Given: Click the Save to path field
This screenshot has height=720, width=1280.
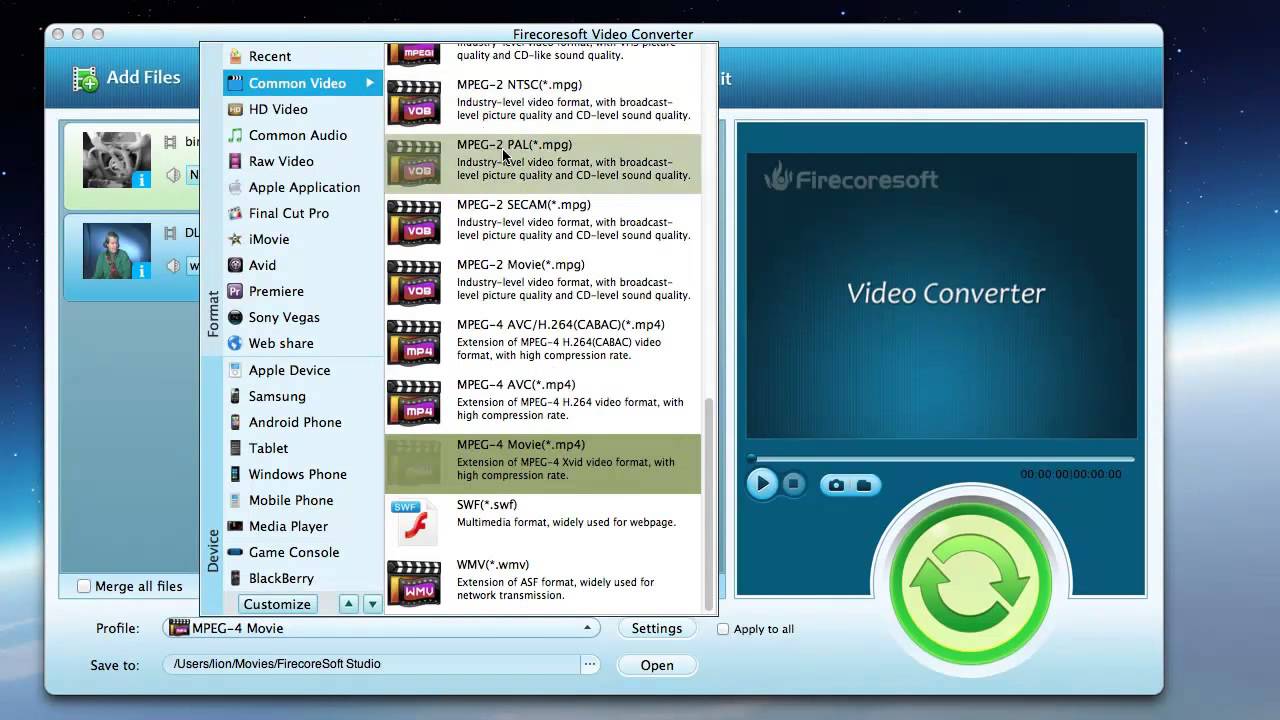Looking at the screenshot, I should coord(372,664).
